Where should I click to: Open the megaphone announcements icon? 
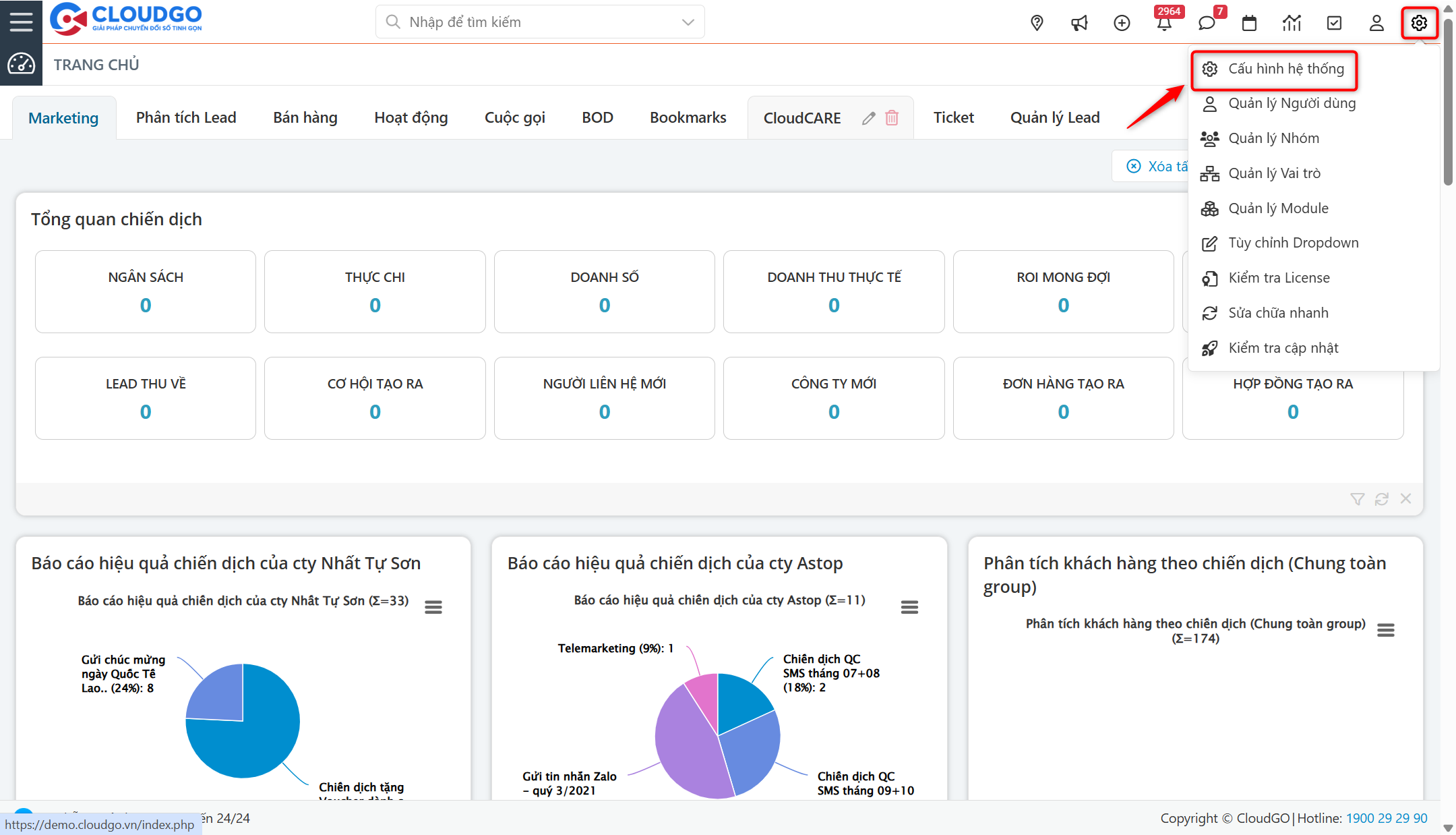click(x=1079, y=23)
